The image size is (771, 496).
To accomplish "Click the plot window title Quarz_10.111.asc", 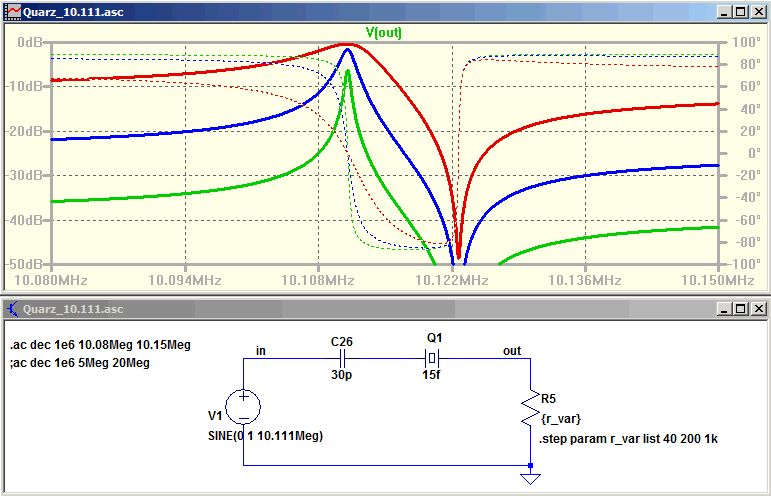I will (73, 12).
